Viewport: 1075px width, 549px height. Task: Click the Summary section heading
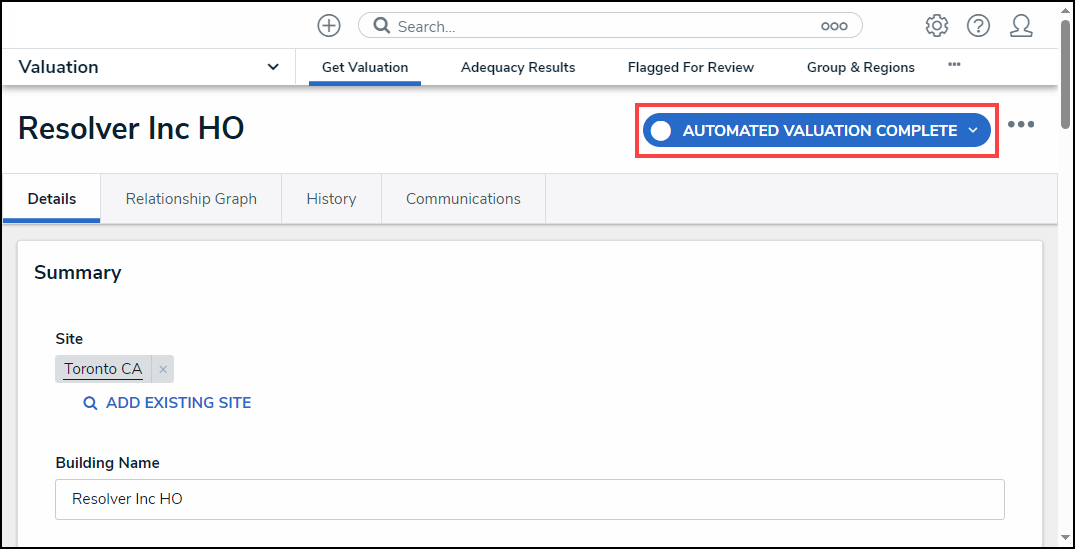[77, 273]
